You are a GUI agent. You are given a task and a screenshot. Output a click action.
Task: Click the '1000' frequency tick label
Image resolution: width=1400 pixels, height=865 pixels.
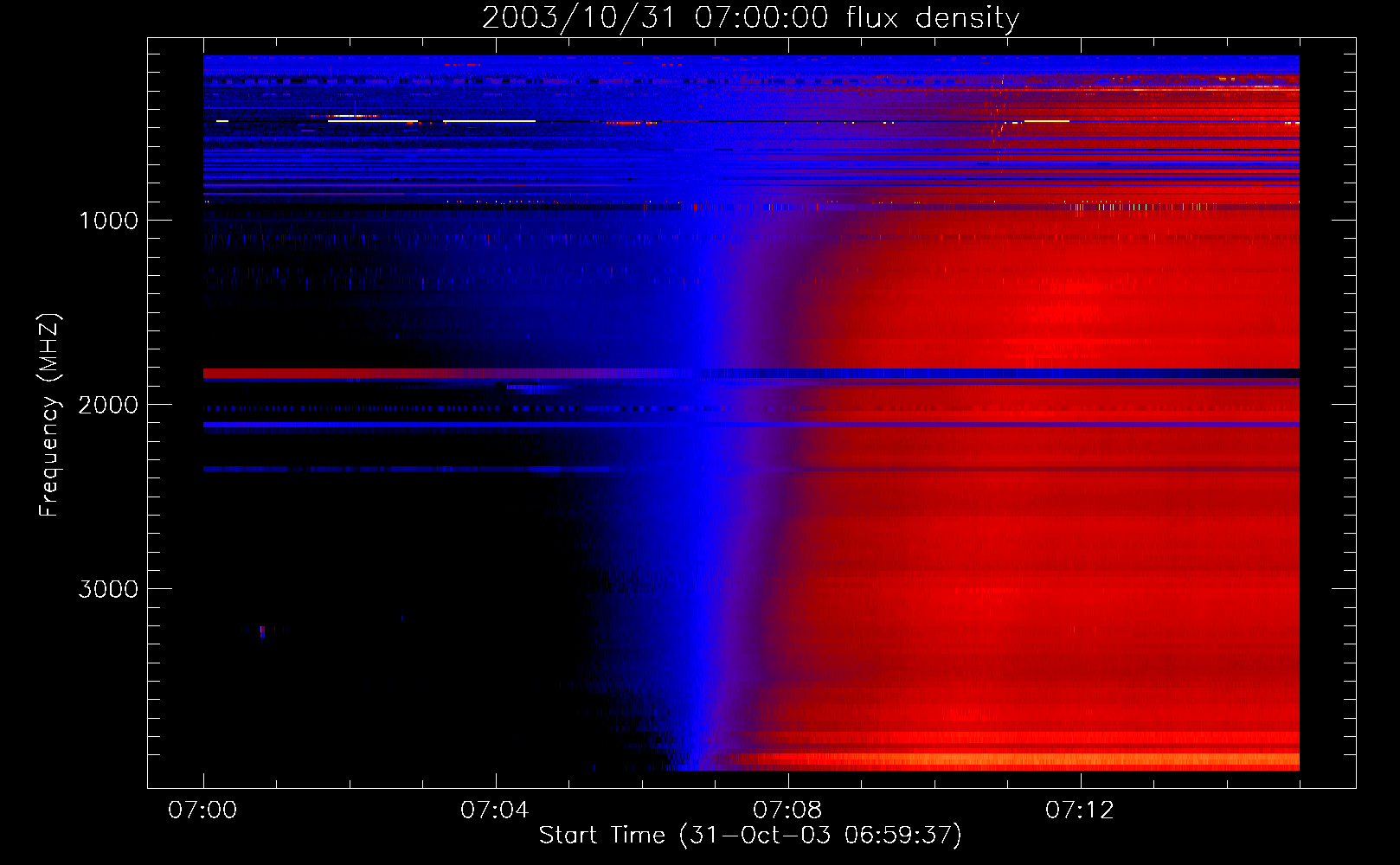108,221
